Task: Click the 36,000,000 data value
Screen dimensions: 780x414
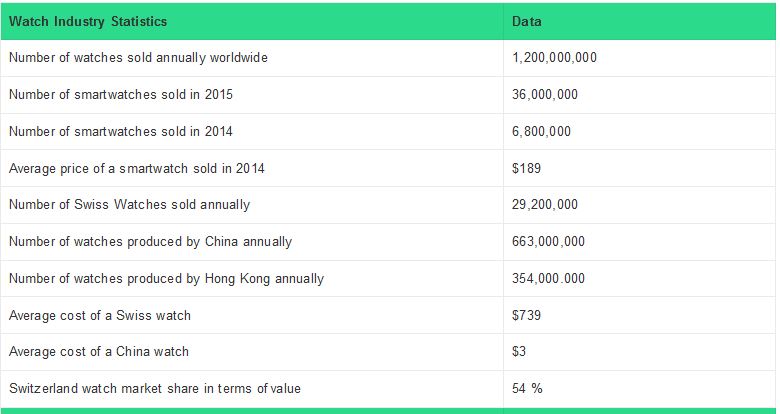Action: click(x=544, y=94)
